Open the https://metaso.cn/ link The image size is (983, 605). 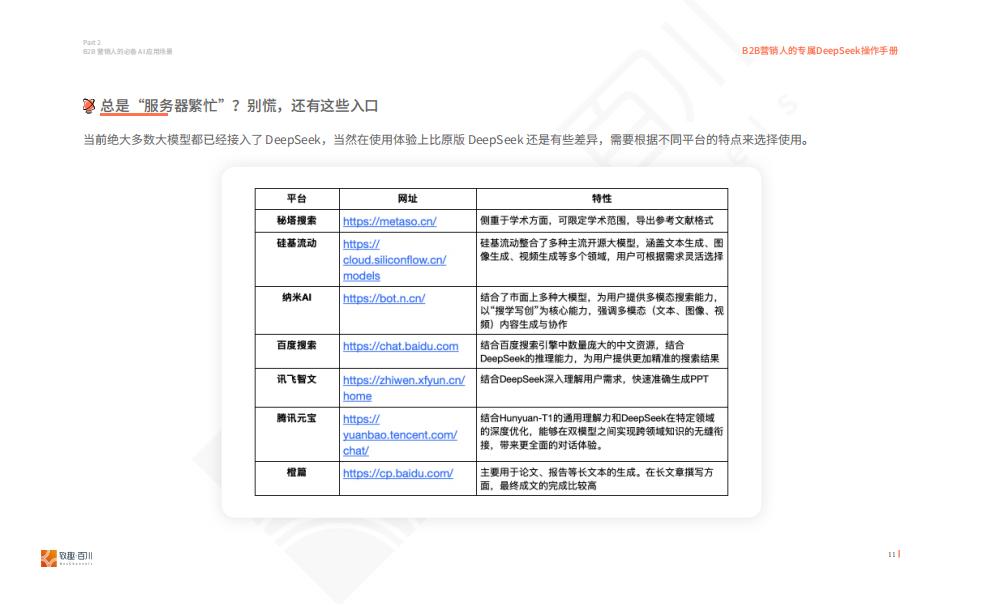(389, 221)
